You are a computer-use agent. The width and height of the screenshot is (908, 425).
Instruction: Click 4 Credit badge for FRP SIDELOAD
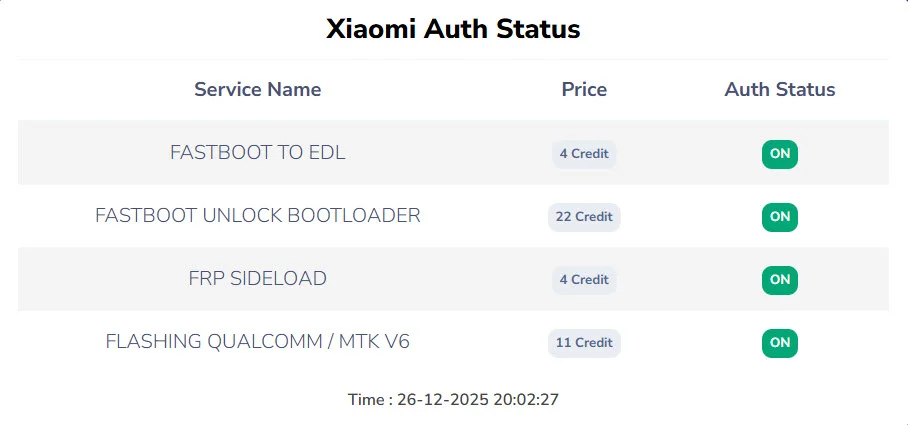tap(584, 280)
